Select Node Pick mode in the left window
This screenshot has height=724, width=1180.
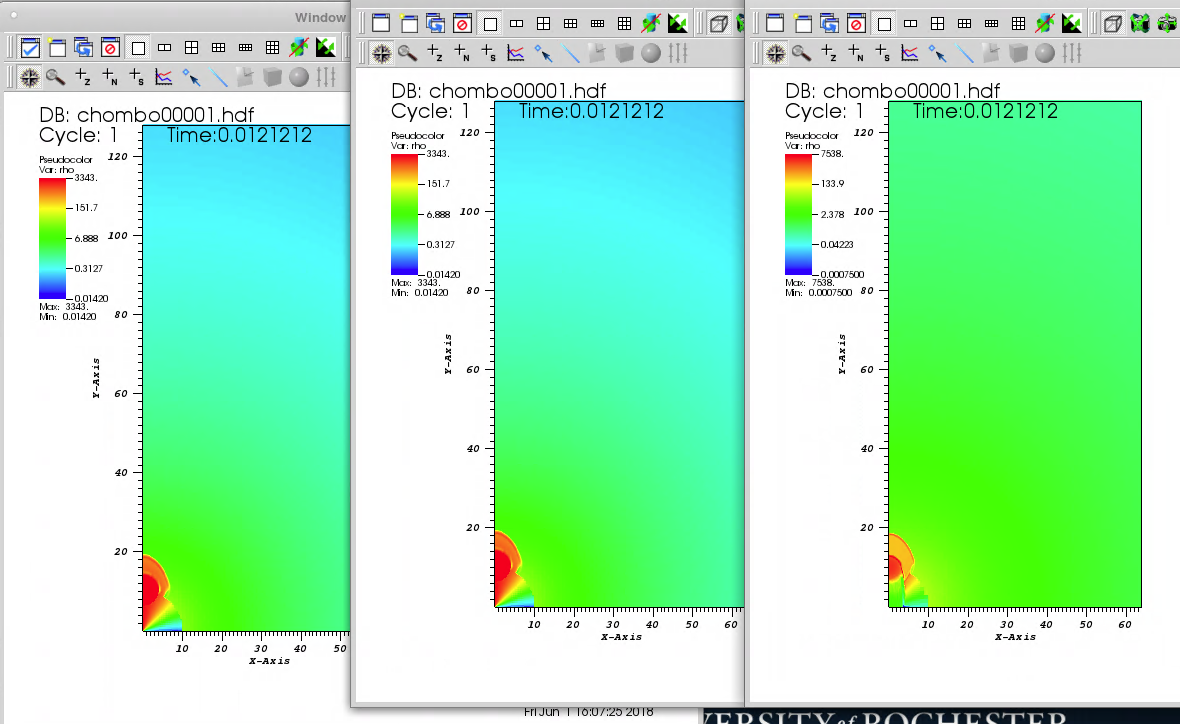[110, 77]
